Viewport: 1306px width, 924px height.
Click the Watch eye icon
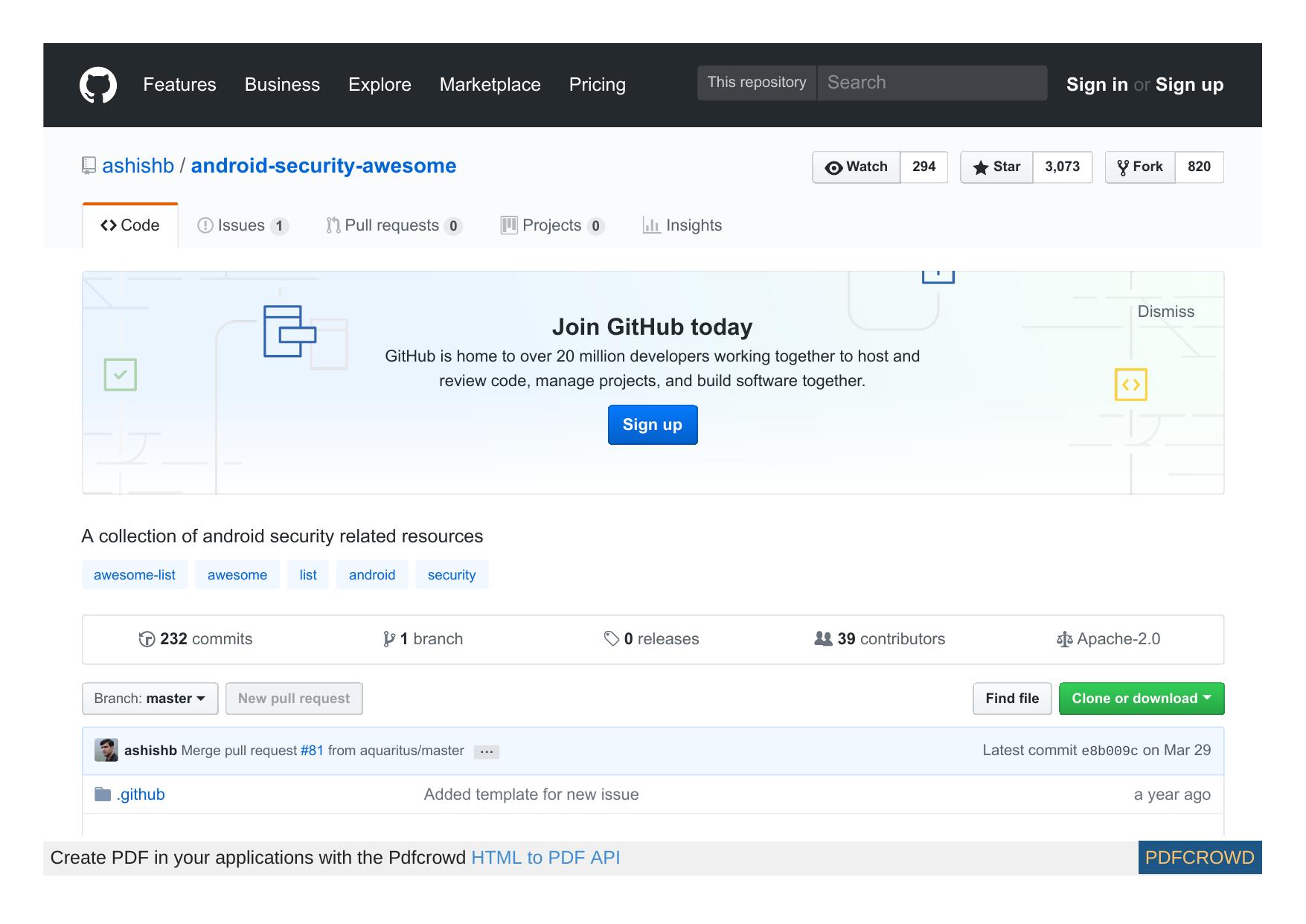(x=835, y=167)
